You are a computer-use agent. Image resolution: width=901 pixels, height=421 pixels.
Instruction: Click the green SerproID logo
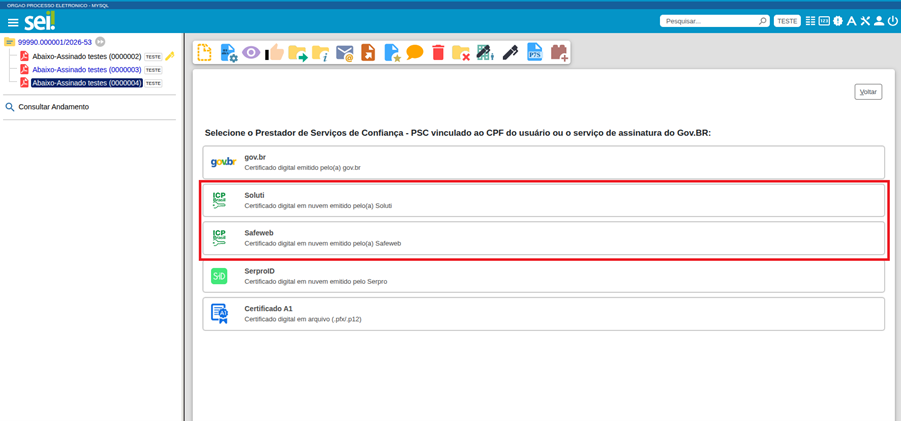219,276
